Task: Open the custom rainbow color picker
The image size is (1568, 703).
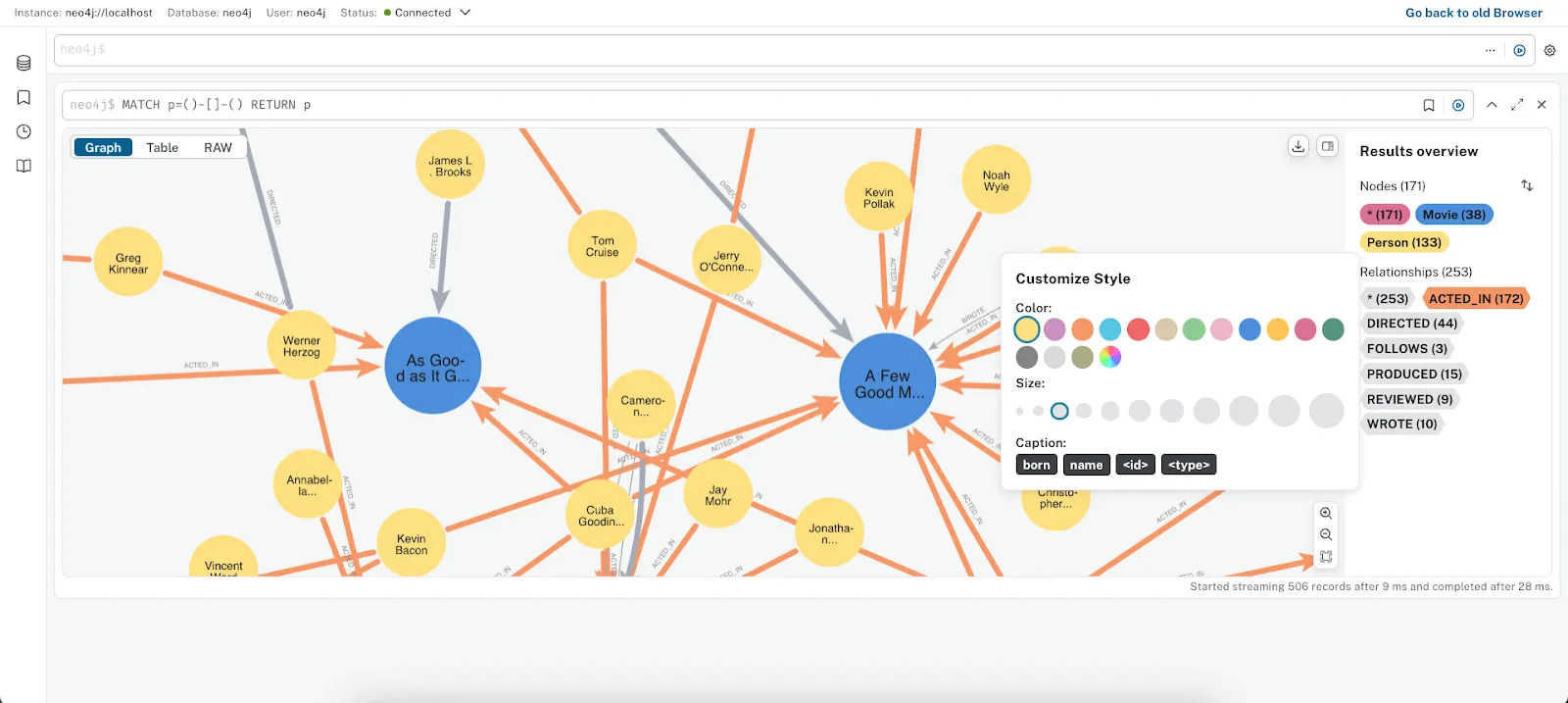Action: click(1110, 357)
